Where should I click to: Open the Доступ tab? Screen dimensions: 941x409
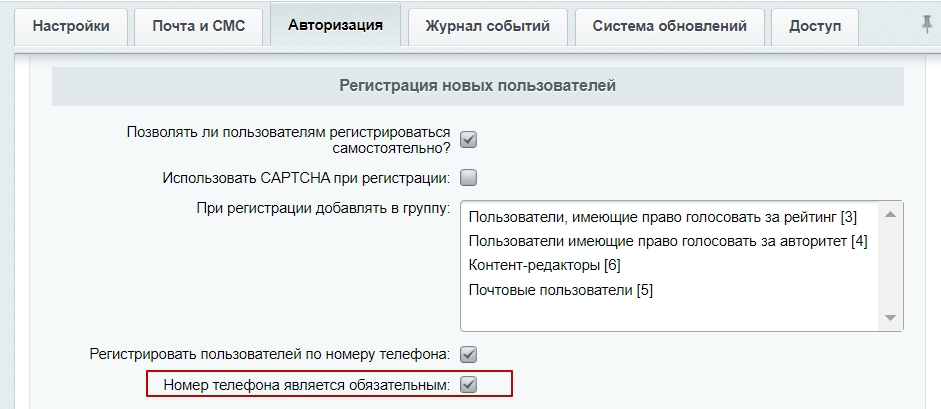(x=815, y=26)
